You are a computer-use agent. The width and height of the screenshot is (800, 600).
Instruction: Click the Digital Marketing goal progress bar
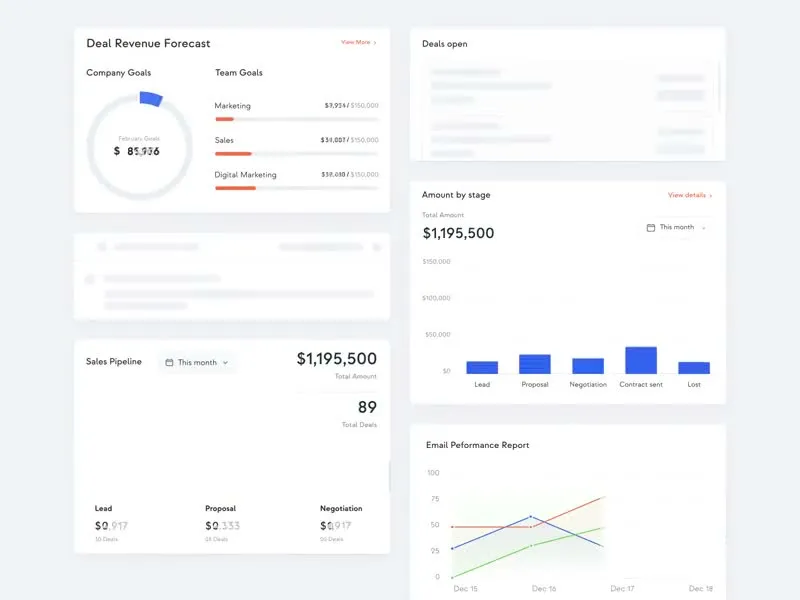coord(296,188)
